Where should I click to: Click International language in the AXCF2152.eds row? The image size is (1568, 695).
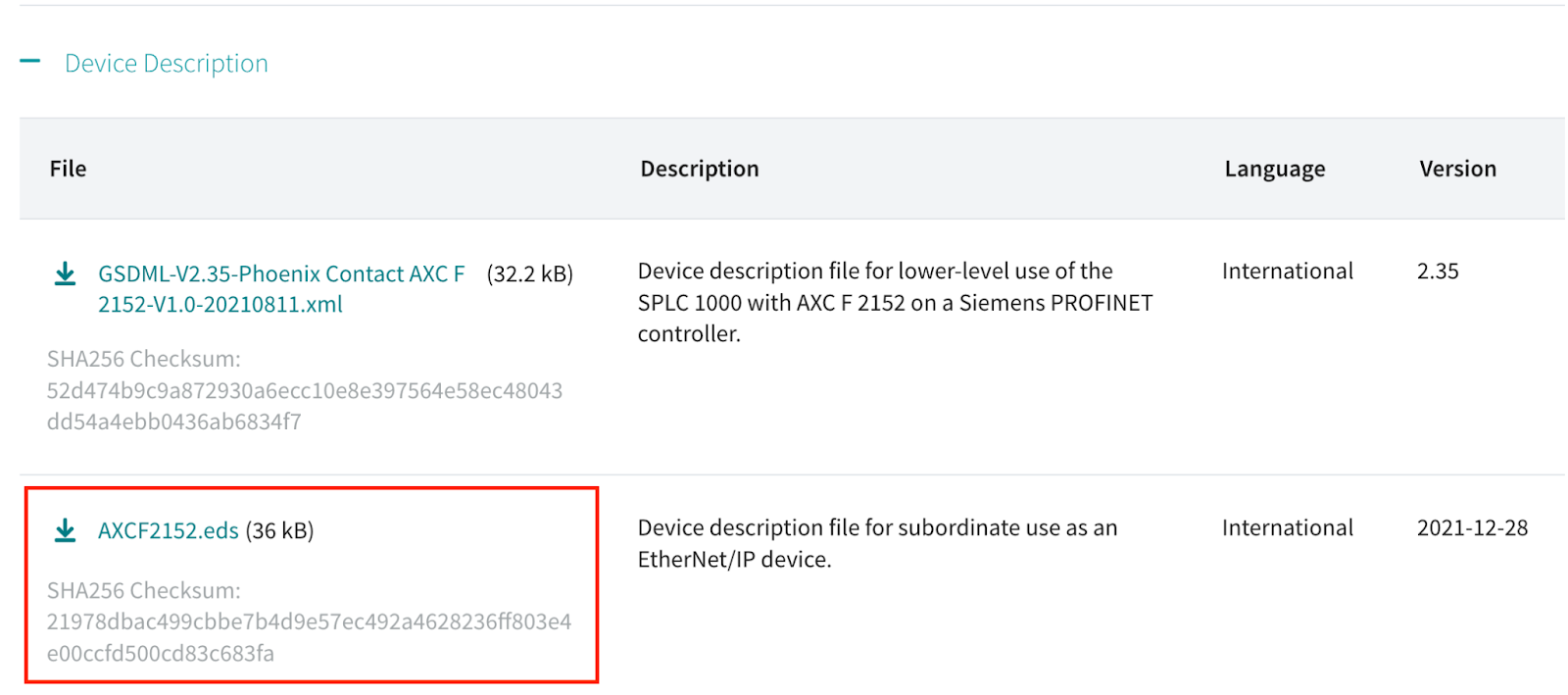click(1288, 527)
